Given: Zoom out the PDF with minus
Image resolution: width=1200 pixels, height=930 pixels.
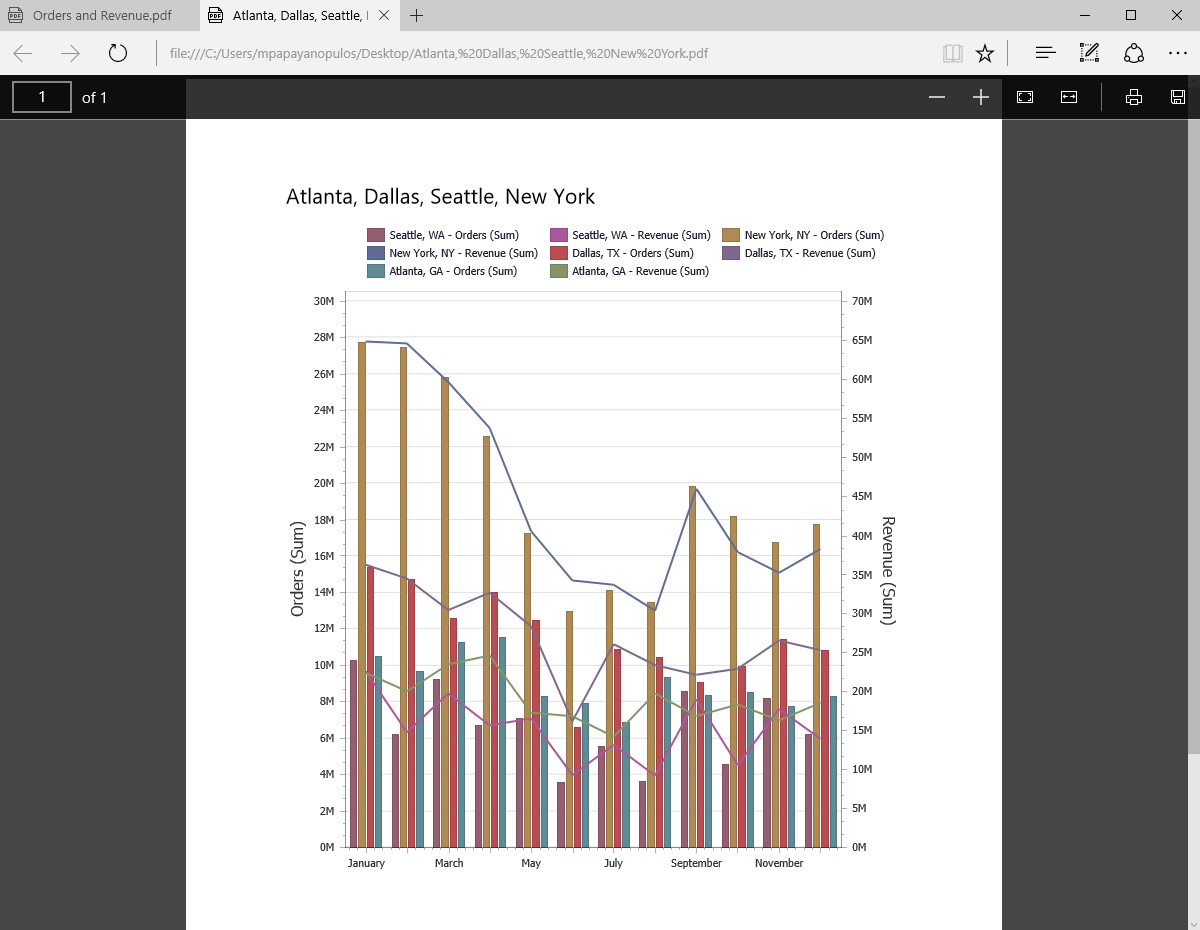Looking at the screenshot, I should (937, 97).
